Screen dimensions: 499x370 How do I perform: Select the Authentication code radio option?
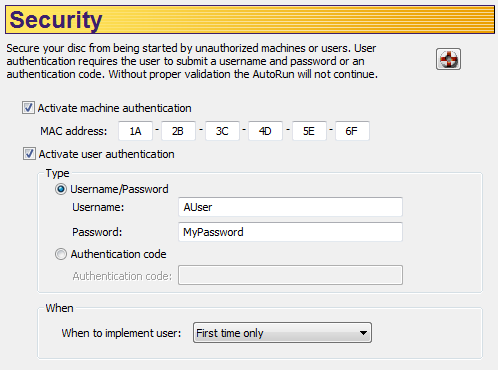pos(61,254)
